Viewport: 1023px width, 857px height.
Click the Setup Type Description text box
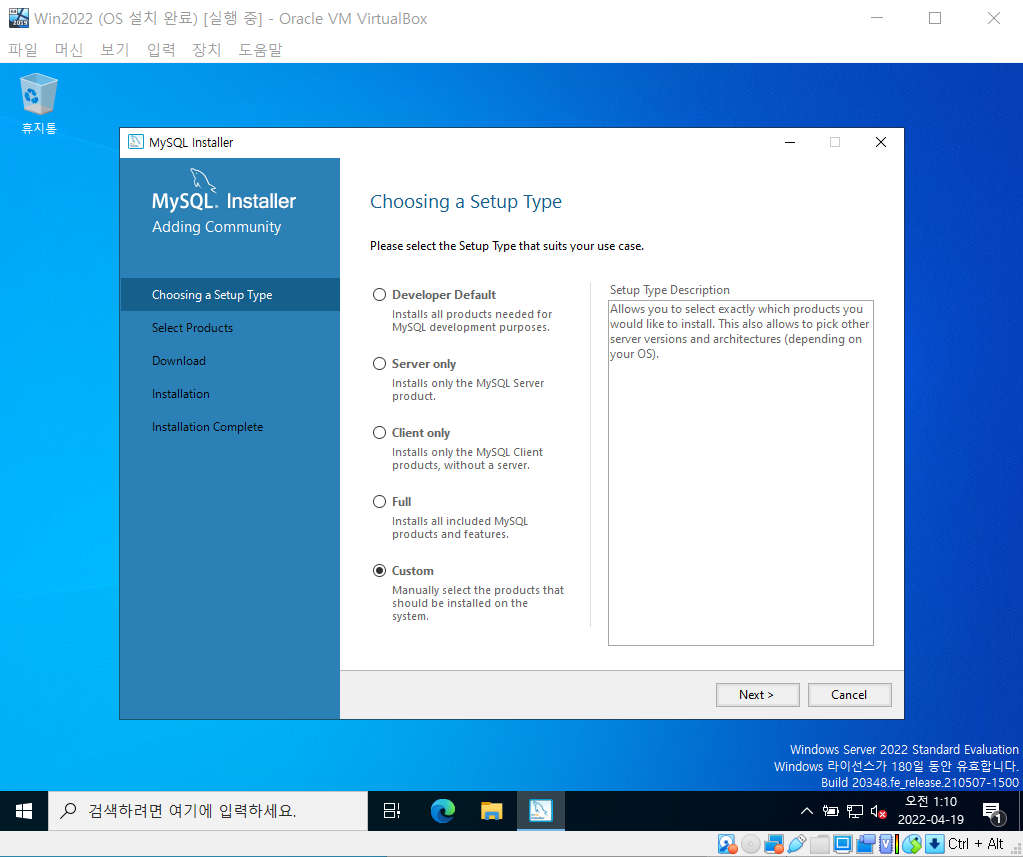pos(741,473)
